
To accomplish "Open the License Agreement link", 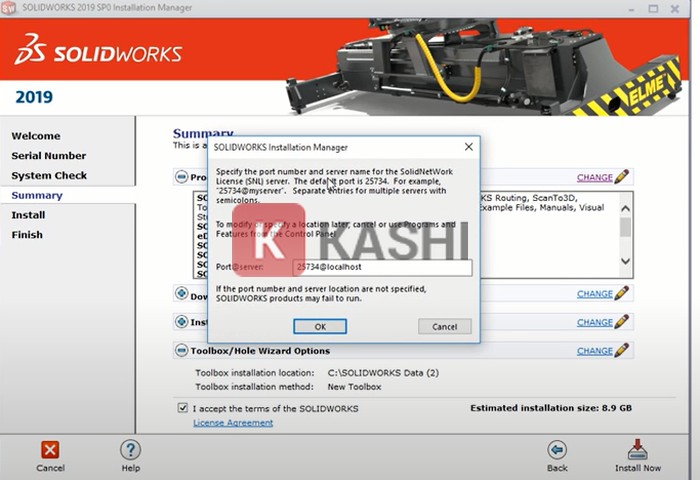I will [232, 423].
